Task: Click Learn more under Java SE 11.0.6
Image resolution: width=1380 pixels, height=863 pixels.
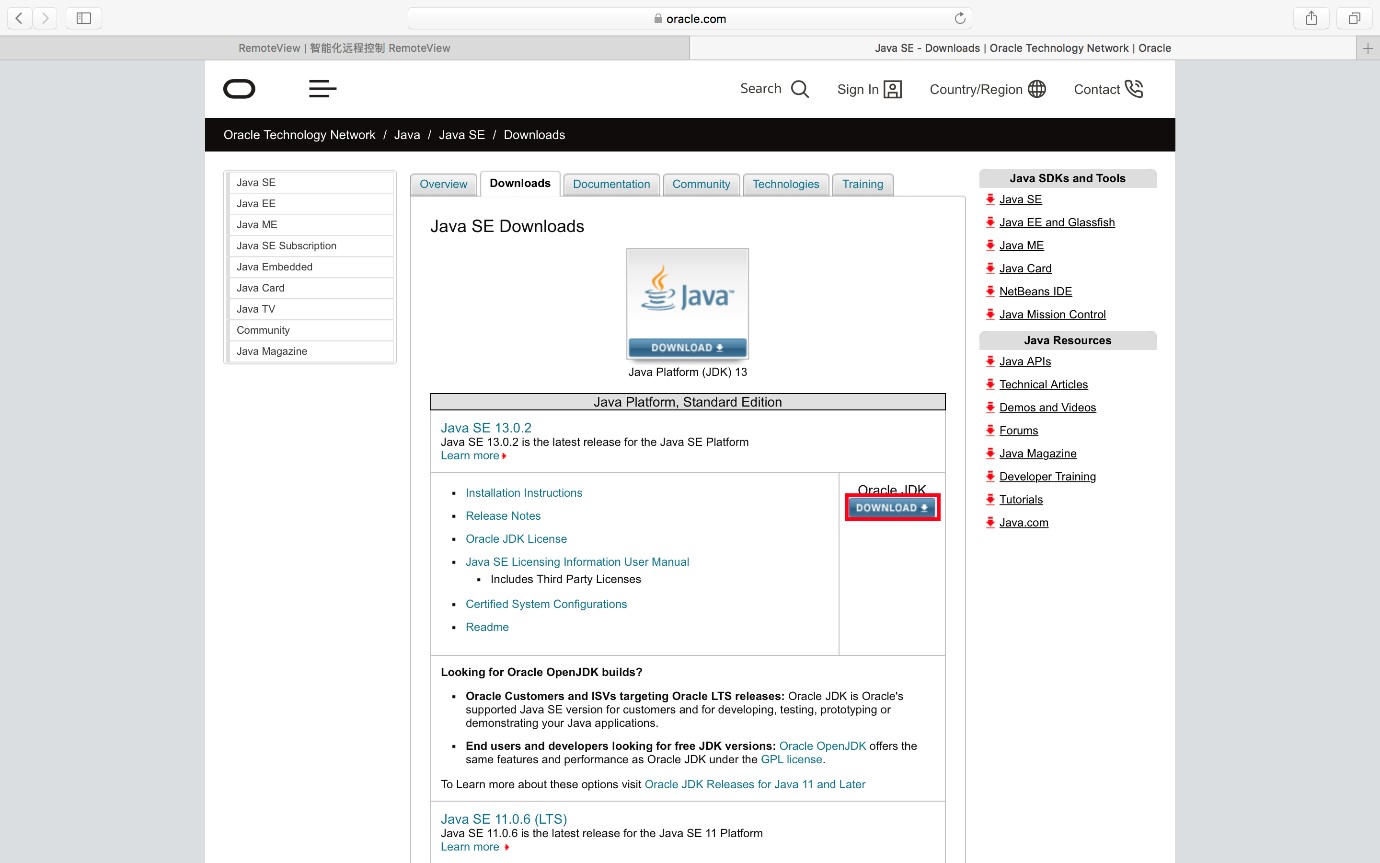Action: (470, 847)
